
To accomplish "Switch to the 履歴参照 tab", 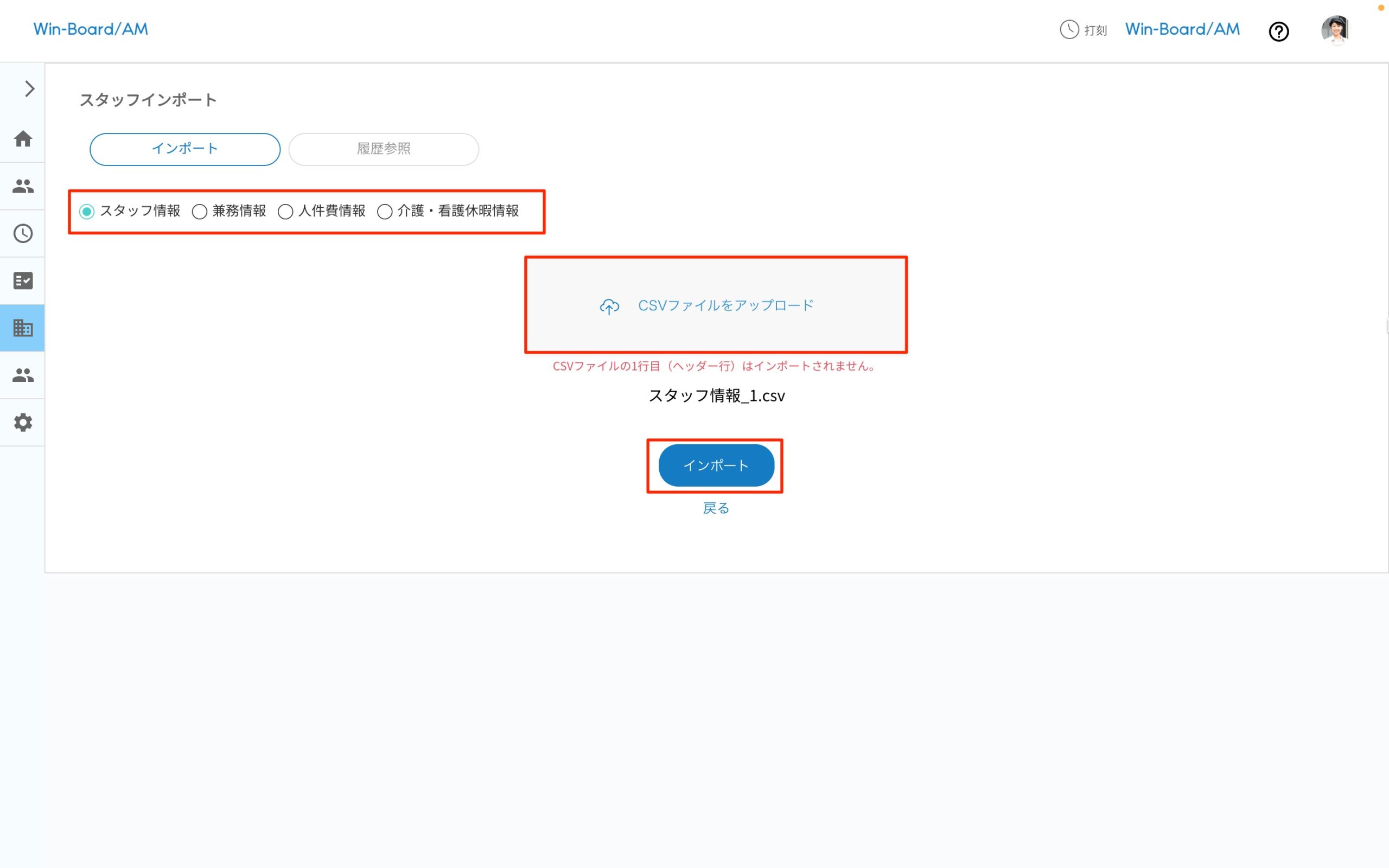I will point(384,149).
